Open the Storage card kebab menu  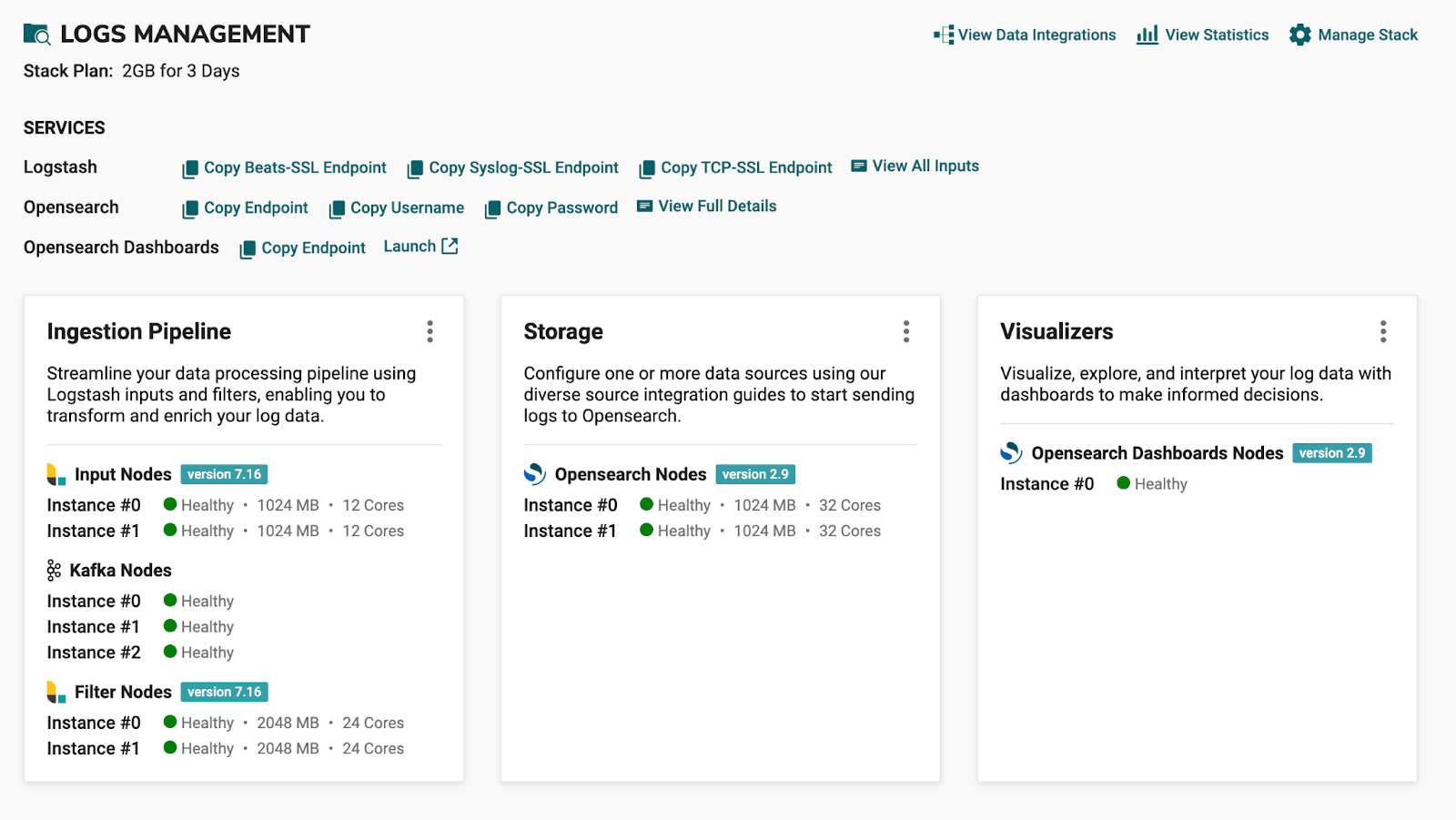[x=905, y=331]
